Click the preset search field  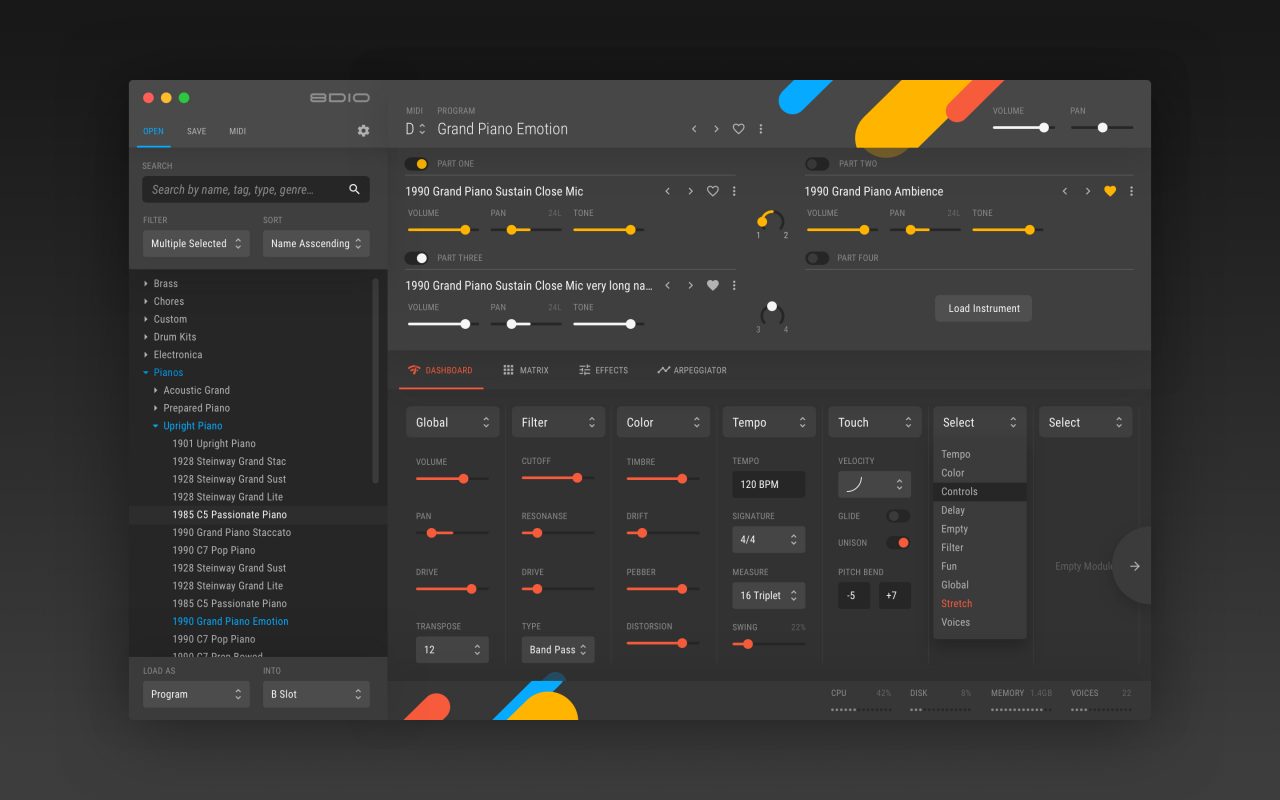tap(245, 189)
